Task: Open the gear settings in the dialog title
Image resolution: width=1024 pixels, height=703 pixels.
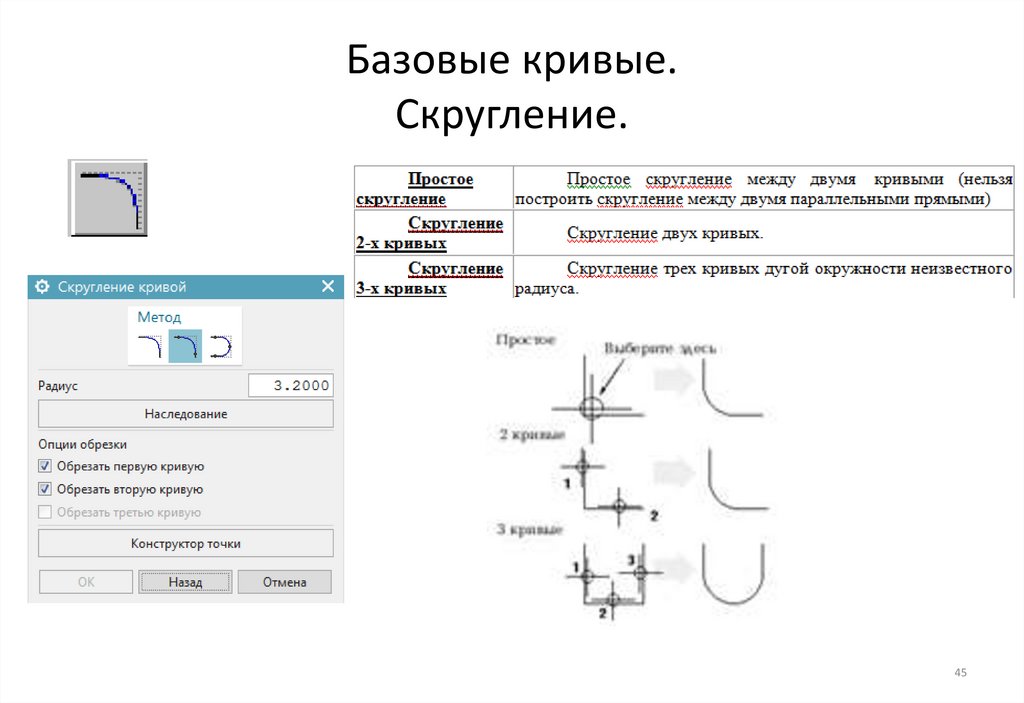Action: [x=42, y=286]
